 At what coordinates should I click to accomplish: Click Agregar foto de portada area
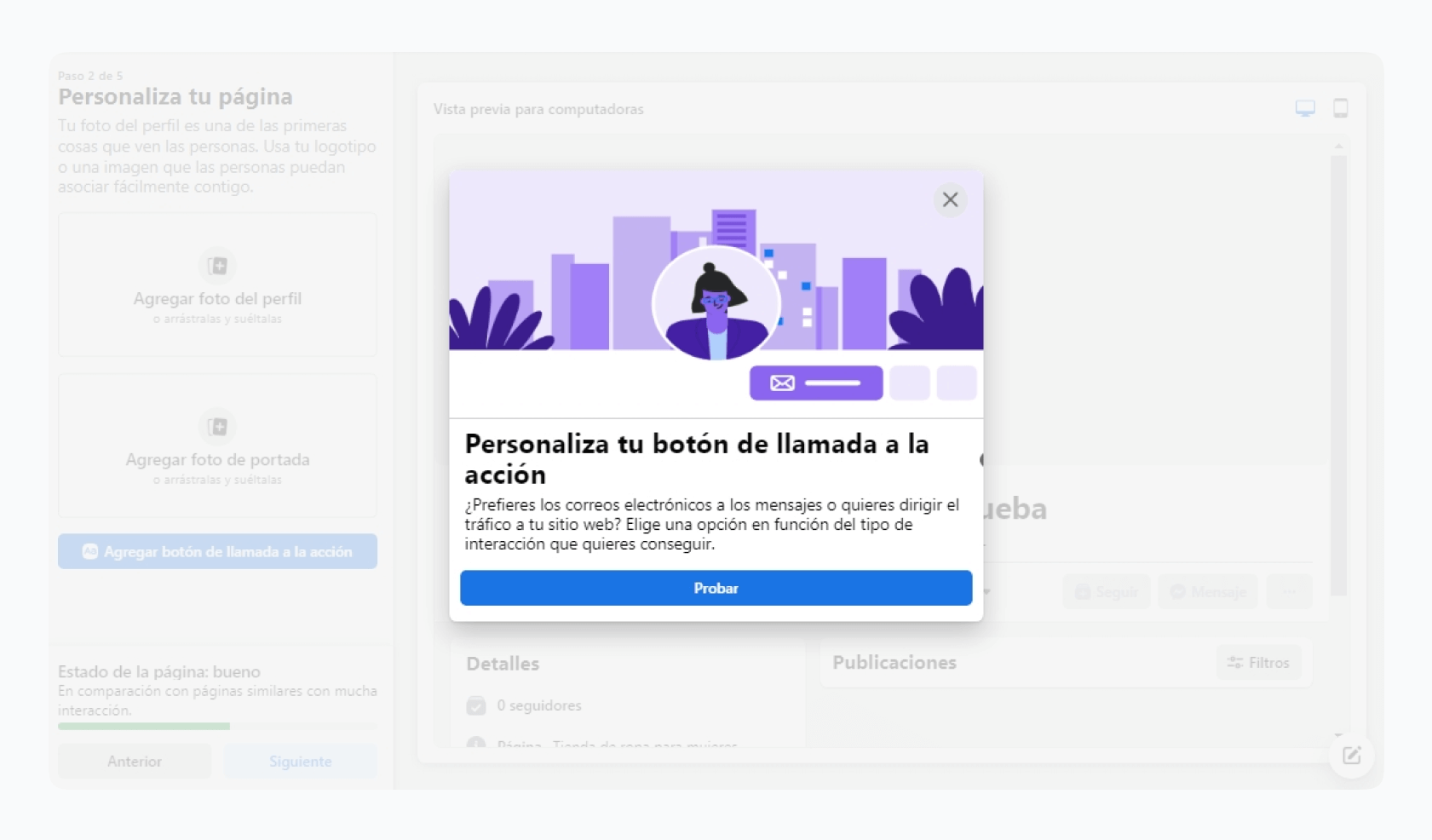217,446
